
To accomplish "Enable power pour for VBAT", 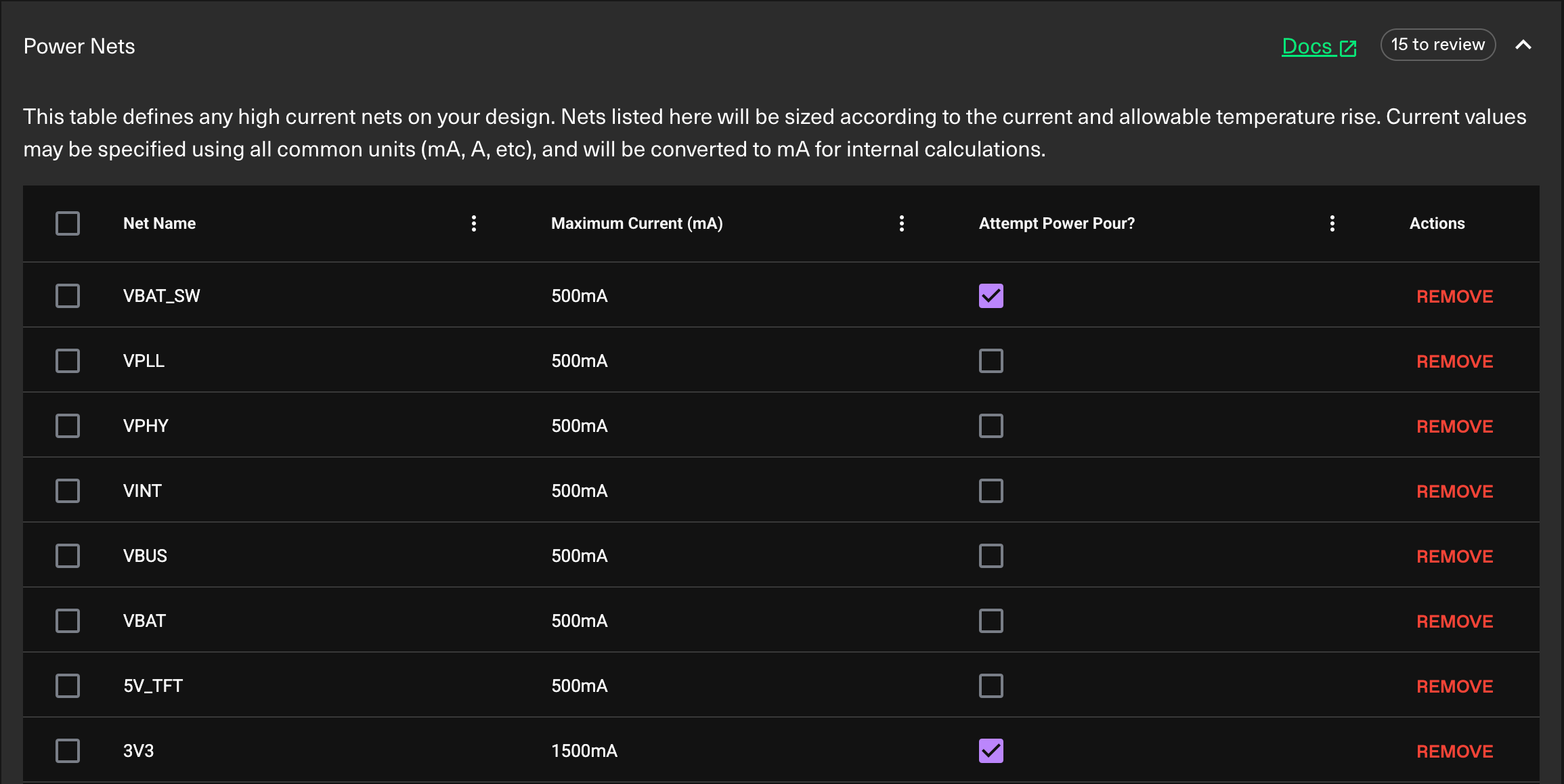I will [x=991, y=621].
